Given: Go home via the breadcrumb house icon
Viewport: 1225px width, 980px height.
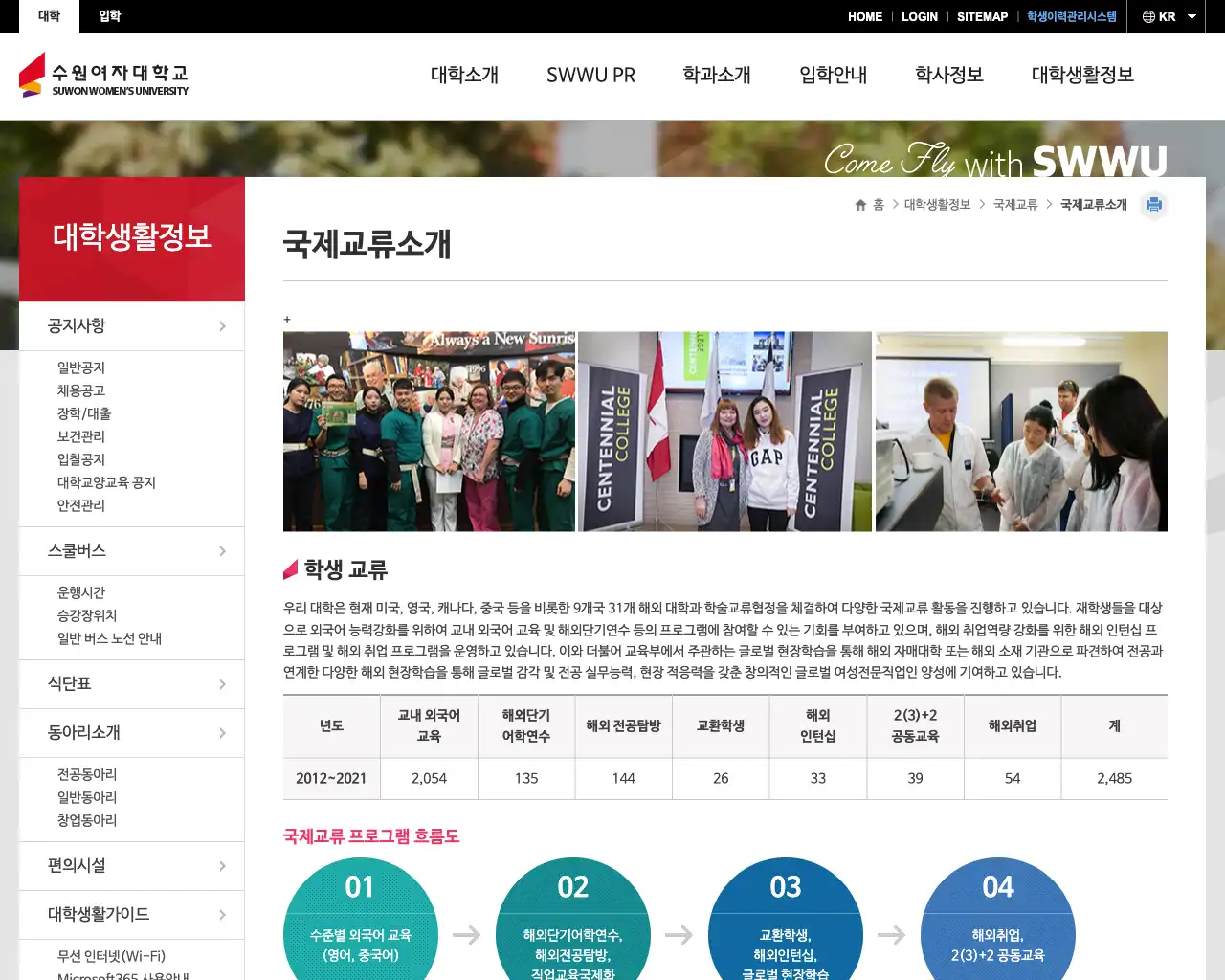Looking at the screenshot, I should click(860, 205).
